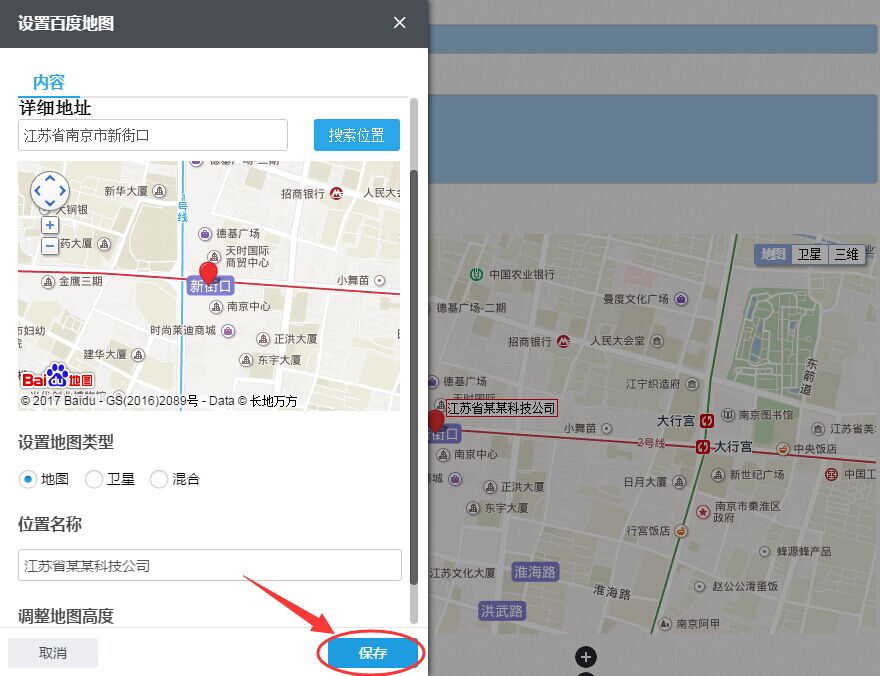
Task: Switch large map to 卫星 view
Action: [x=810, y=254]
